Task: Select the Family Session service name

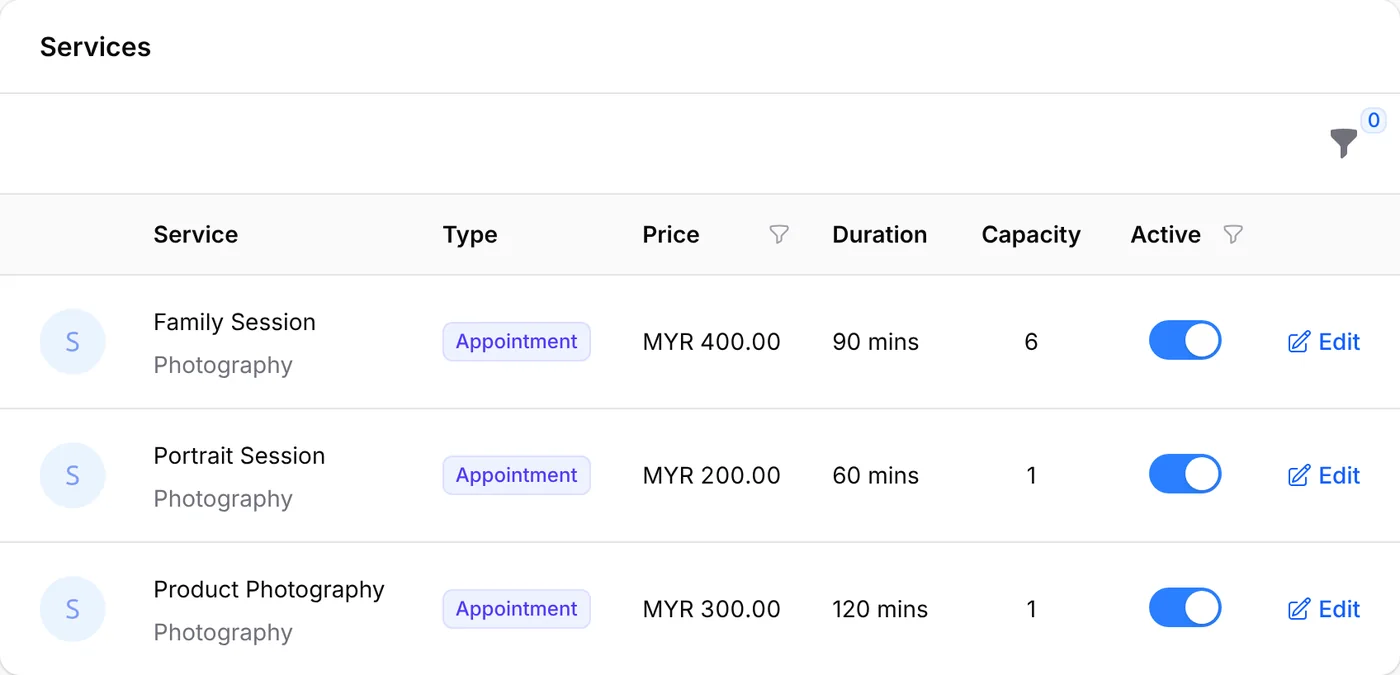Action: click(235, 322)
